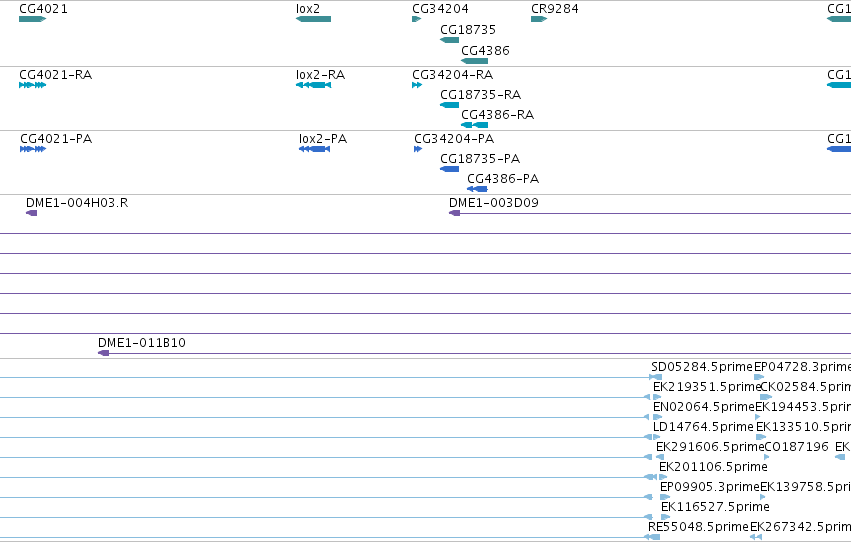Click the CR9284 gene label
The image size is (851, 542).
[555, 9]
